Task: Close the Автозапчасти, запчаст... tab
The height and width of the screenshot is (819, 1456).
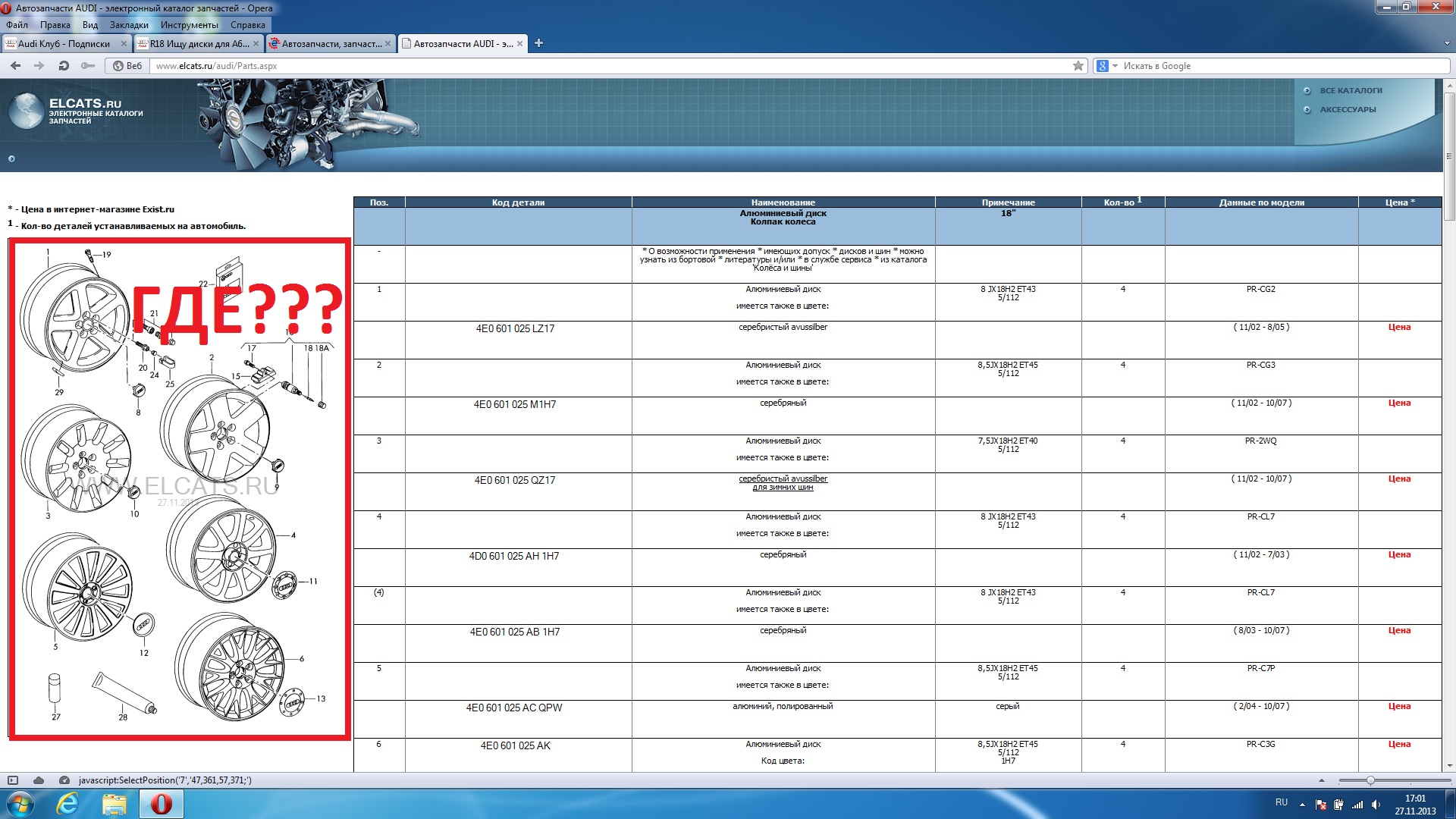Action: 388,44
